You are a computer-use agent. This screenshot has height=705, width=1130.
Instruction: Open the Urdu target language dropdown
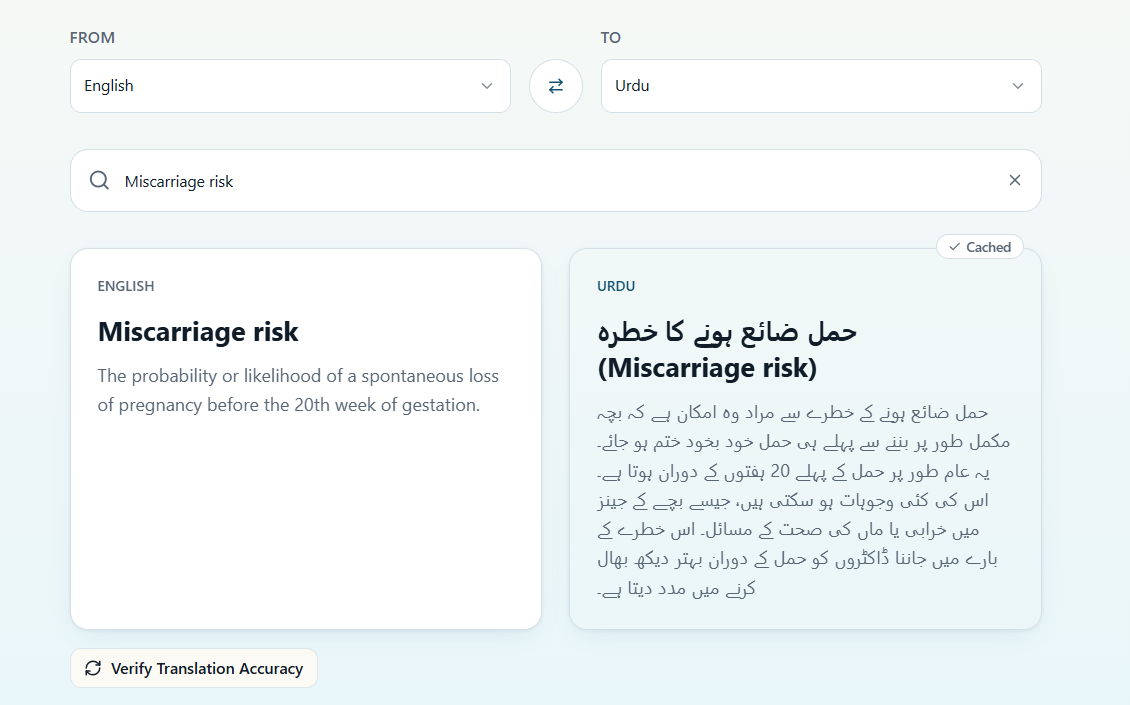point(821,86)
